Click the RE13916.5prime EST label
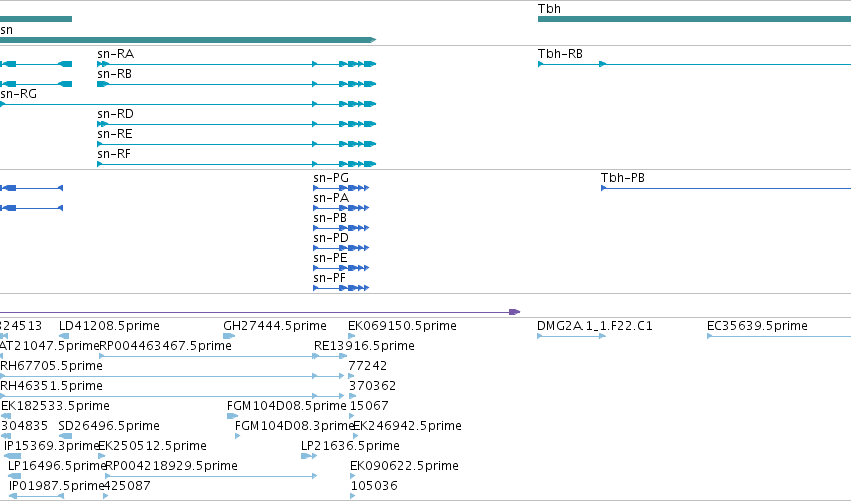Screen dimensions: 851x501 coord(364,346)
